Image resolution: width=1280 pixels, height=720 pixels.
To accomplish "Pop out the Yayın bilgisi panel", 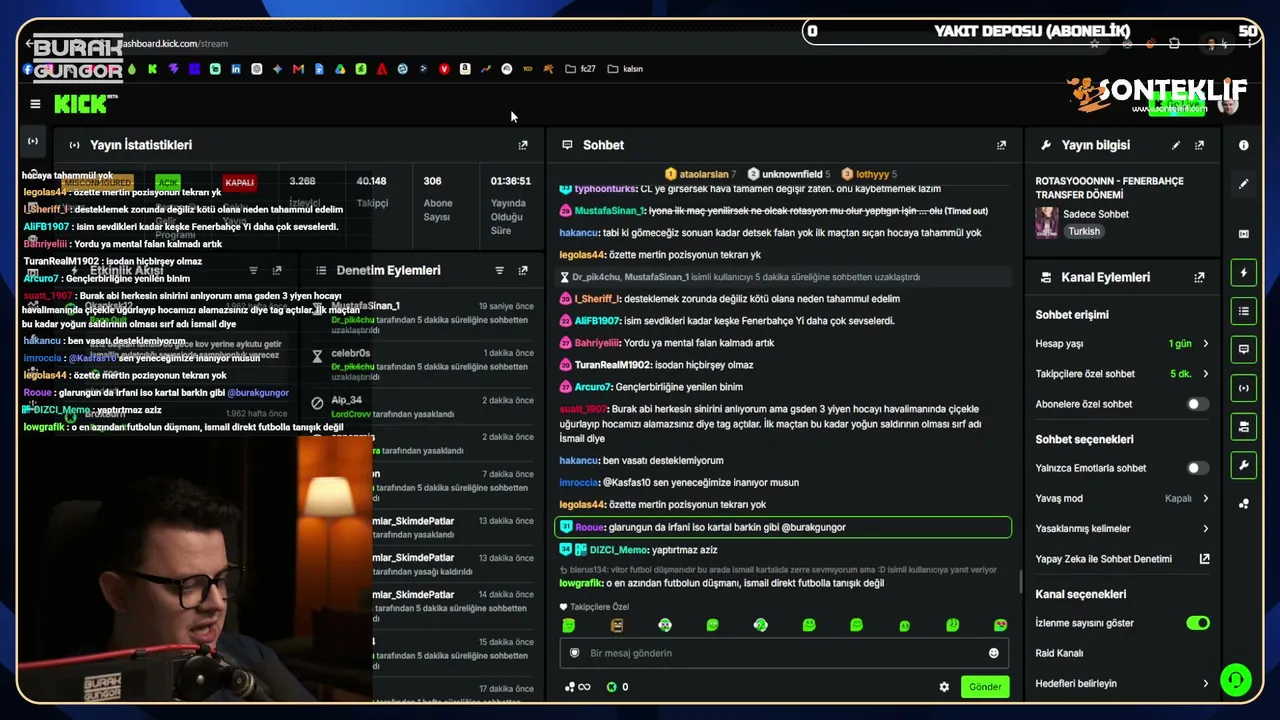I will [x=1199, y=145].
